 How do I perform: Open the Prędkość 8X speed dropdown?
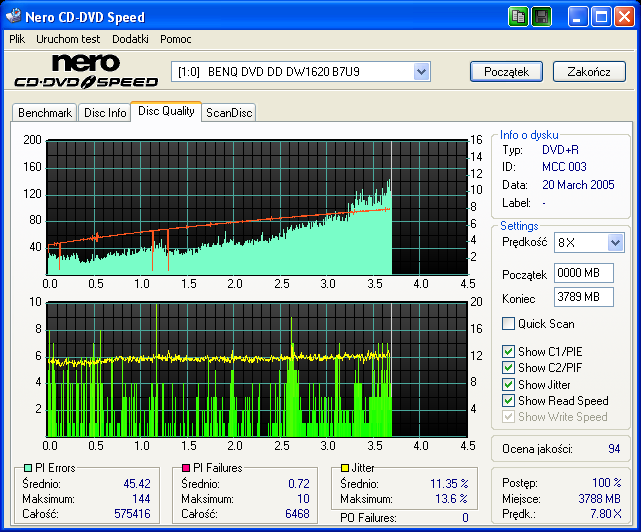point(615,242)
